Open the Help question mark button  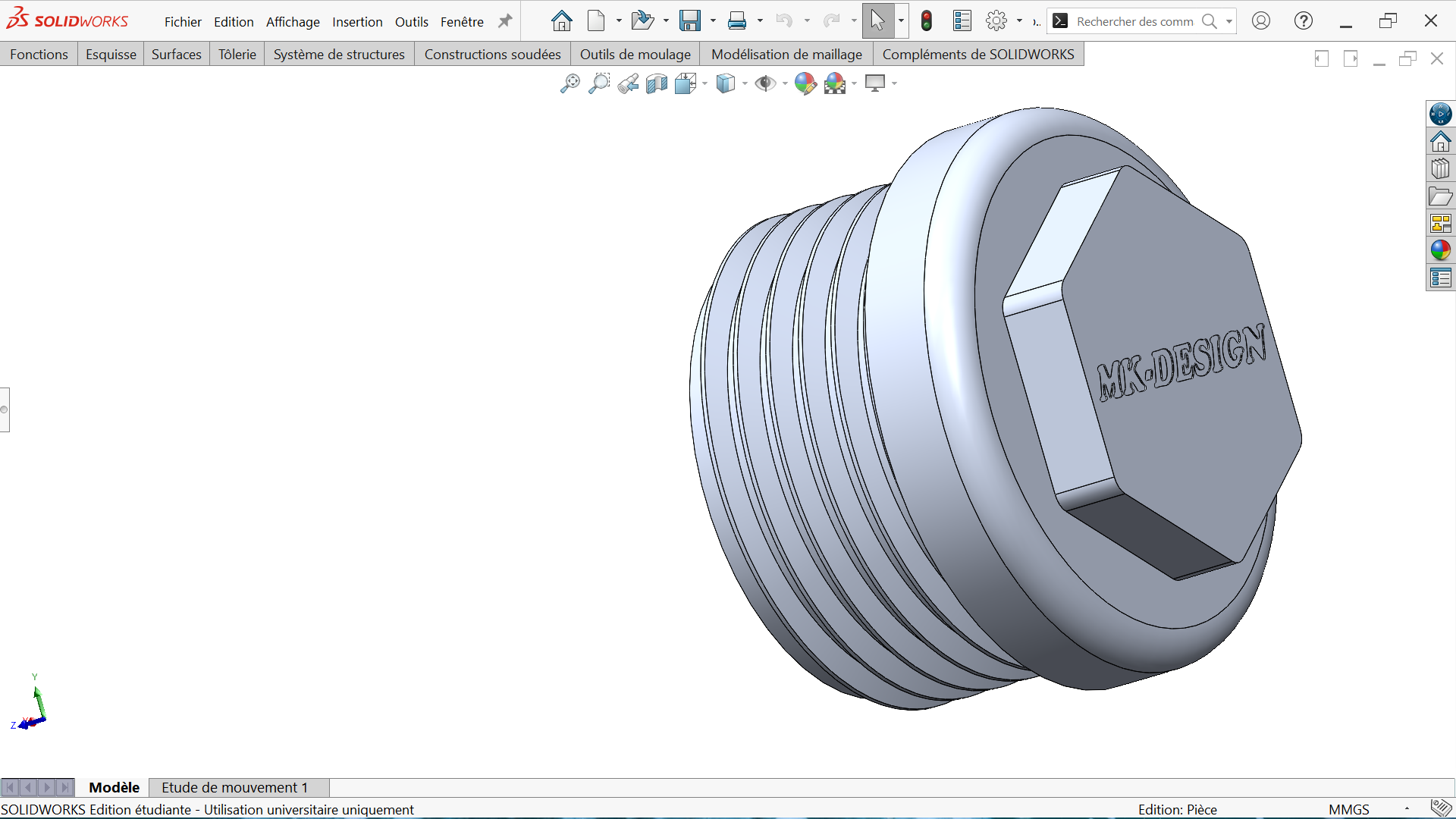(x=1304, y=21)
